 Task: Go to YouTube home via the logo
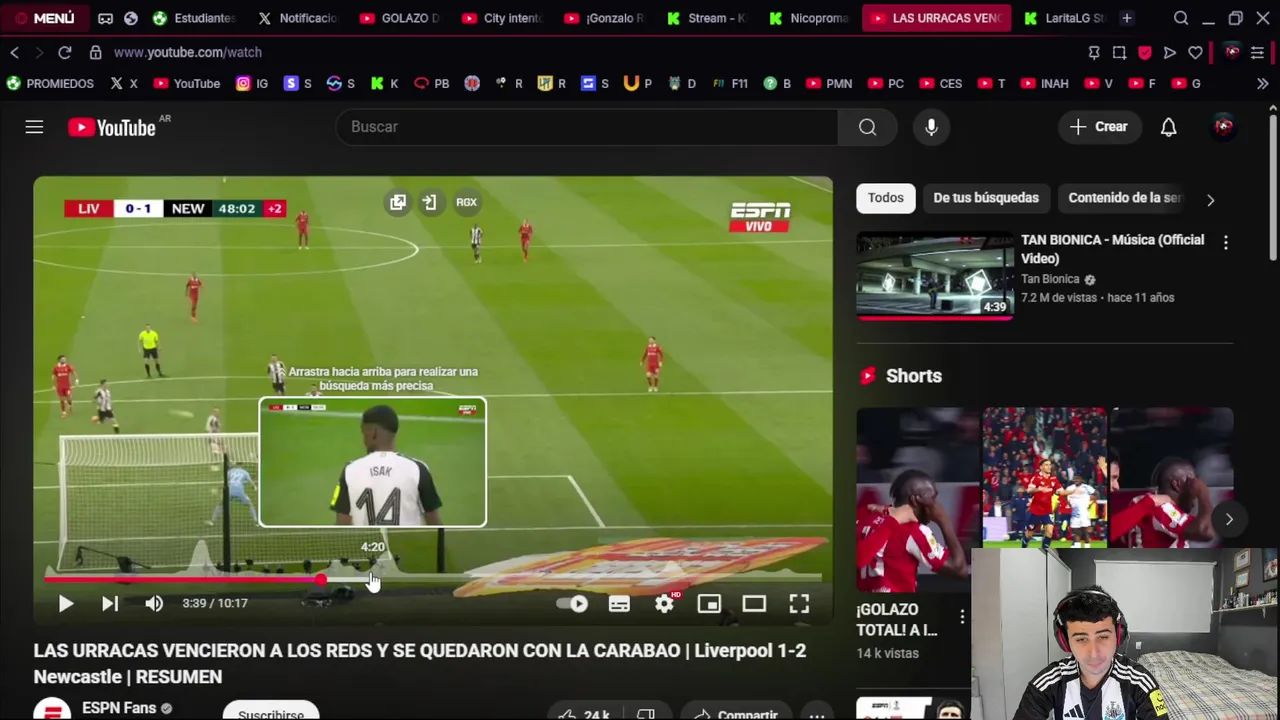point(111,127)
